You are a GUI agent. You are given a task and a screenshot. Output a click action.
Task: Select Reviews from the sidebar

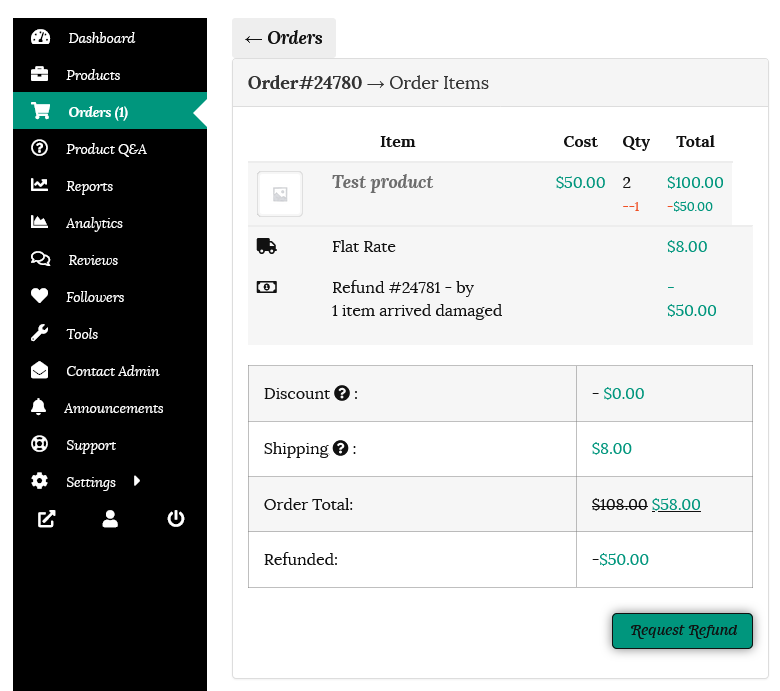[x=93, y=260]
